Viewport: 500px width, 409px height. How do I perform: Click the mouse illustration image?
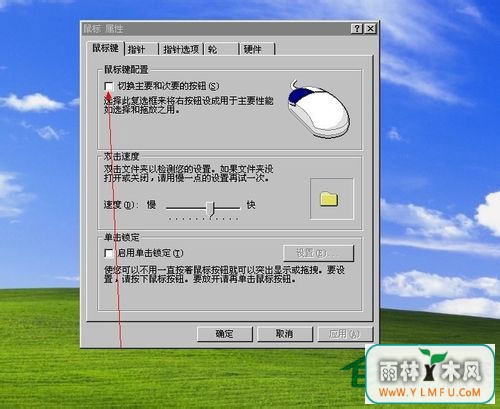(319, 110)
